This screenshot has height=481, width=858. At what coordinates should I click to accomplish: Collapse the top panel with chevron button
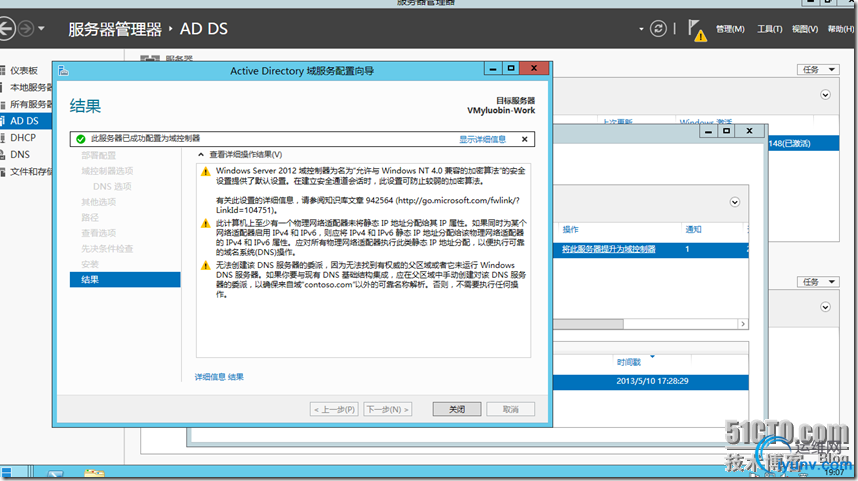pyautogui.click(x=825, y=95)
